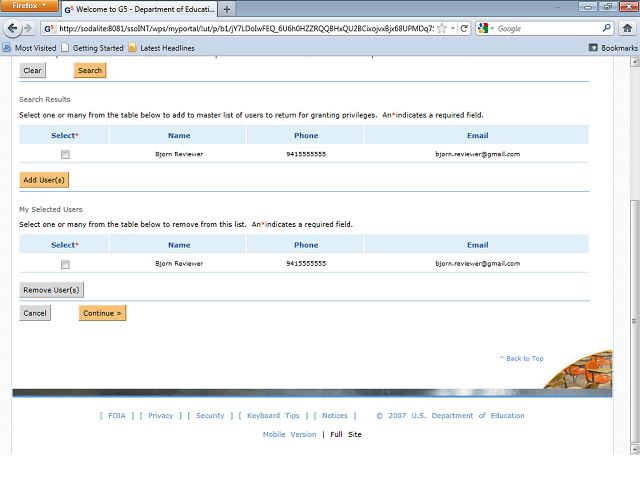This screenshot has width=640, height=480.
Task: Switch to the Welcome to G5 tab
Action: [140, 9]
